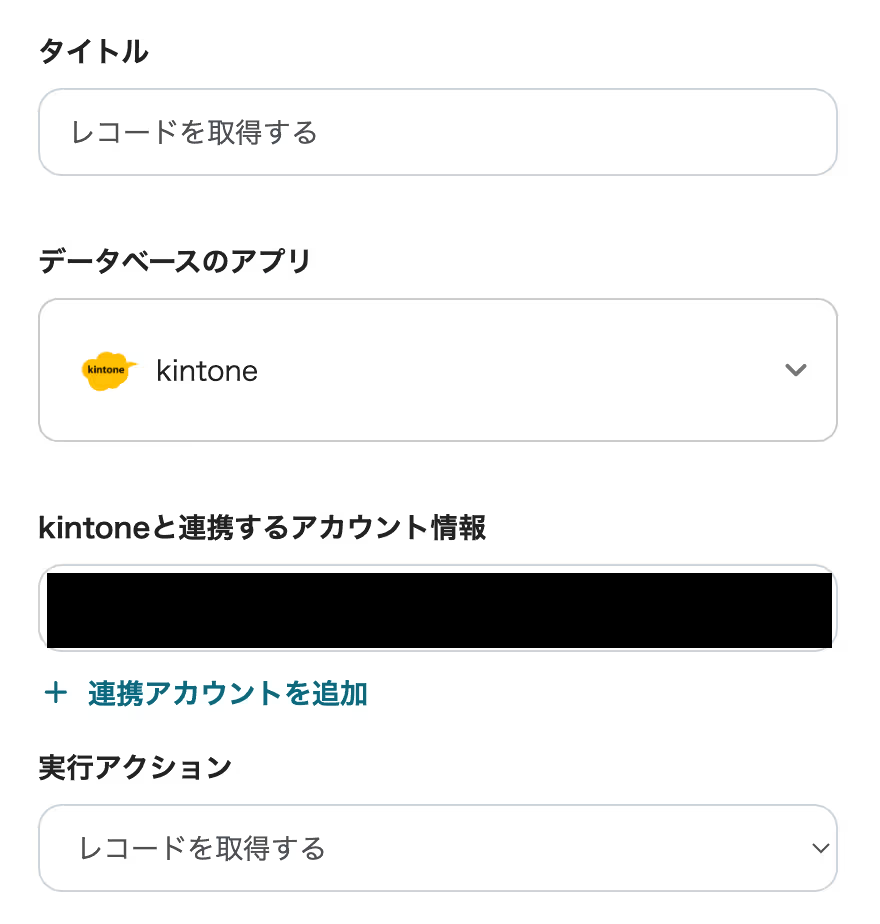
Task: Click the kintone text in app selector
Action: pos(207,371)
